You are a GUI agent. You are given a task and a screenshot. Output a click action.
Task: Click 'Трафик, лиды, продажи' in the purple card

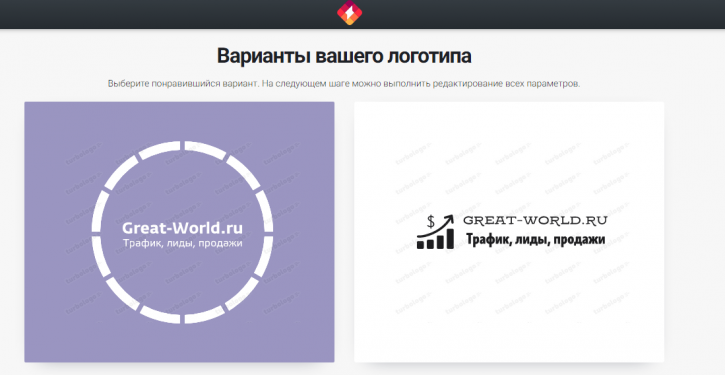point(182,243)
